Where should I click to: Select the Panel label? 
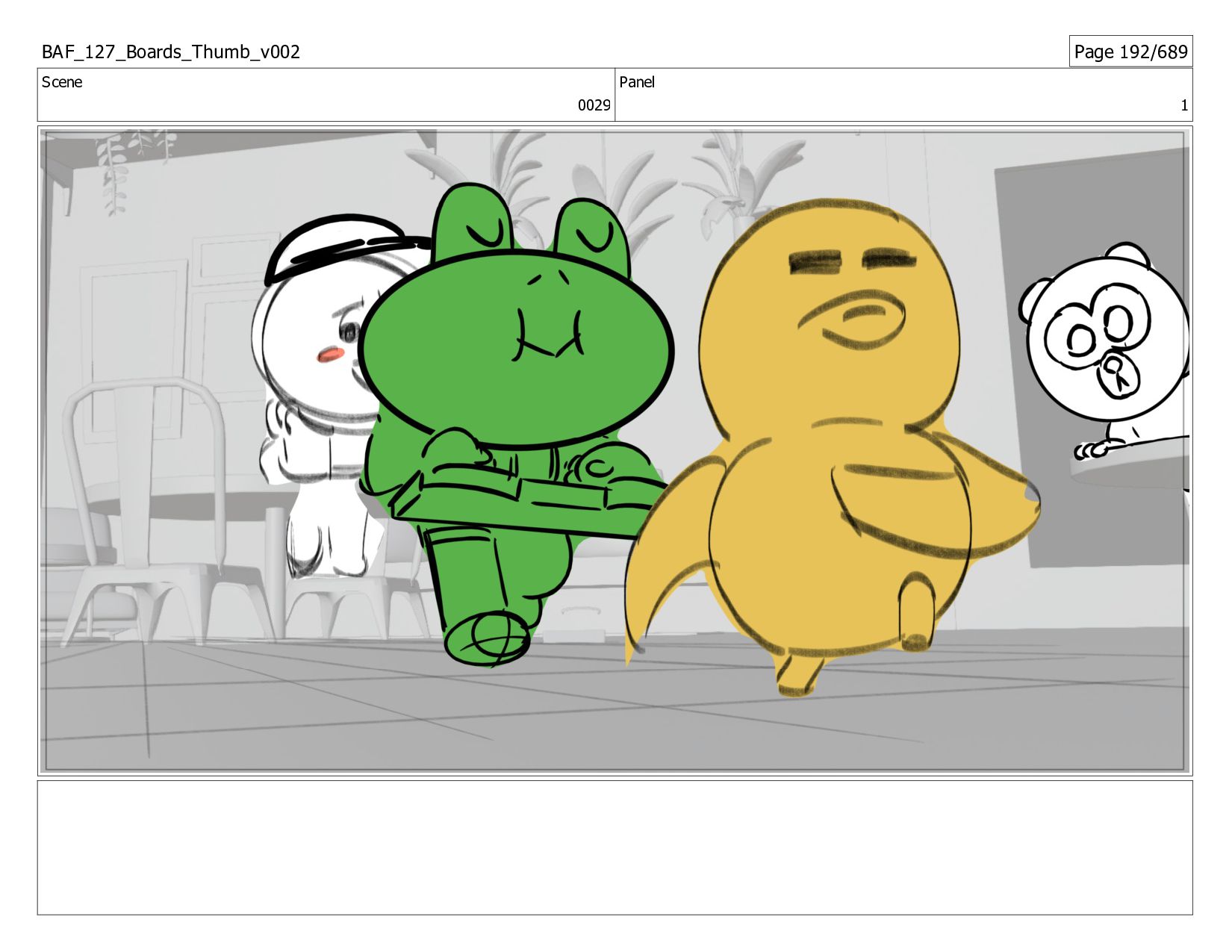637,82
